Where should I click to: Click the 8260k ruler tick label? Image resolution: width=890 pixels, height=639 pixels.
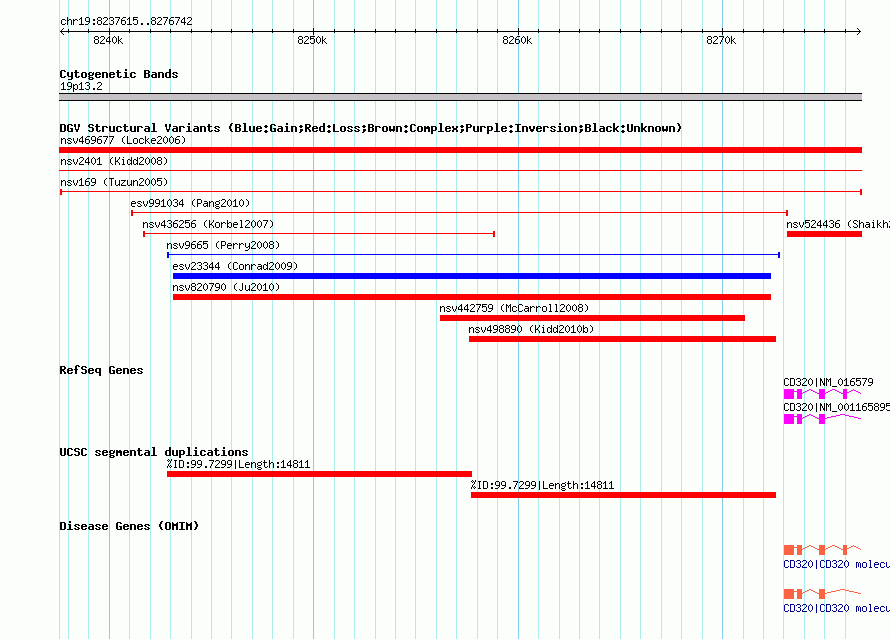pos(517,40)
